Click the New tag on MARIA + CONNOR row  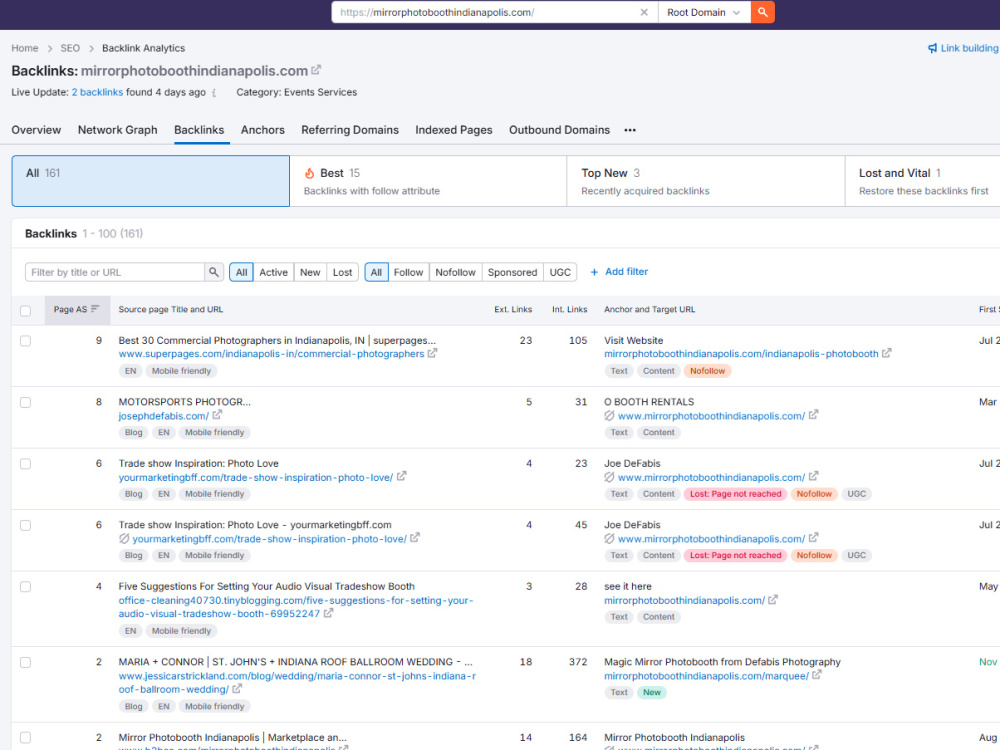pos(652,693)
